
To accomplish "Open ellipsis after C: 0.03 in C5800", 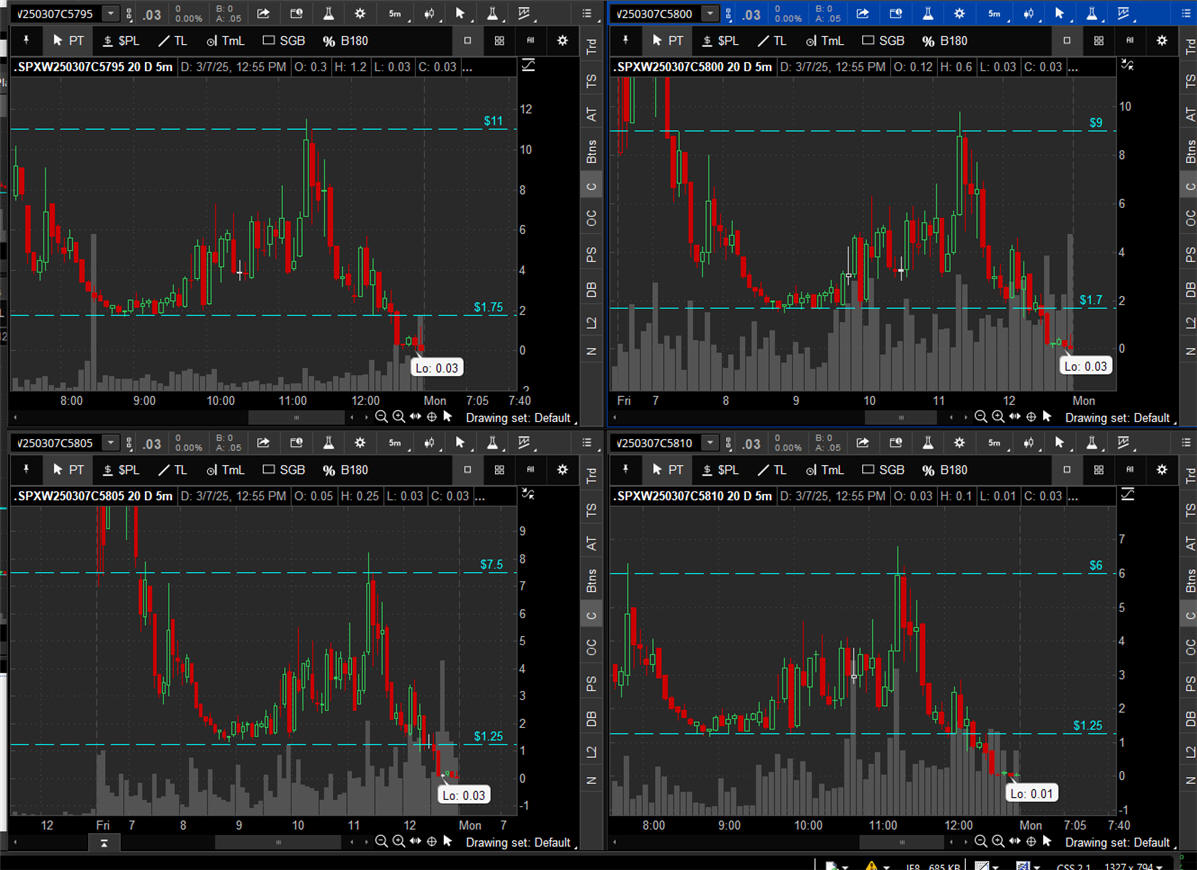I will [1072, 67].
